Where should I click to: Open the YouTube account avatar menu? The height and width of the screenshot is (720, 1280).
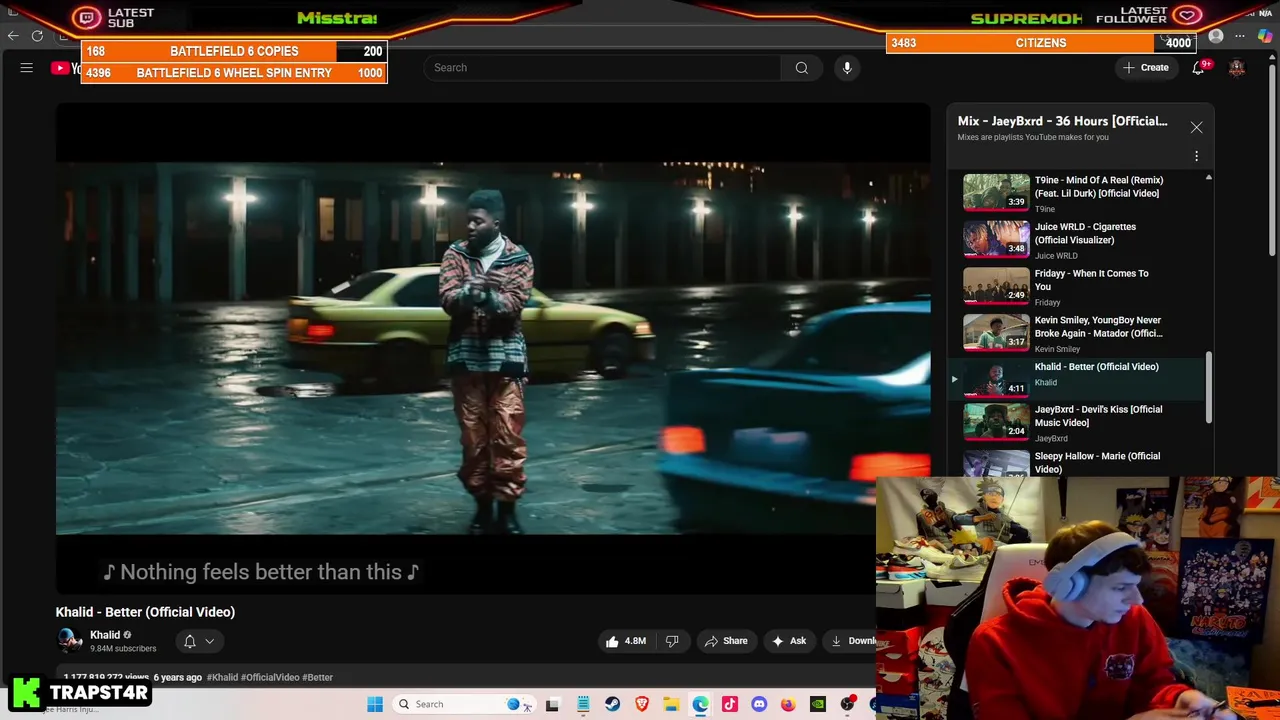tap(1237, 68)
